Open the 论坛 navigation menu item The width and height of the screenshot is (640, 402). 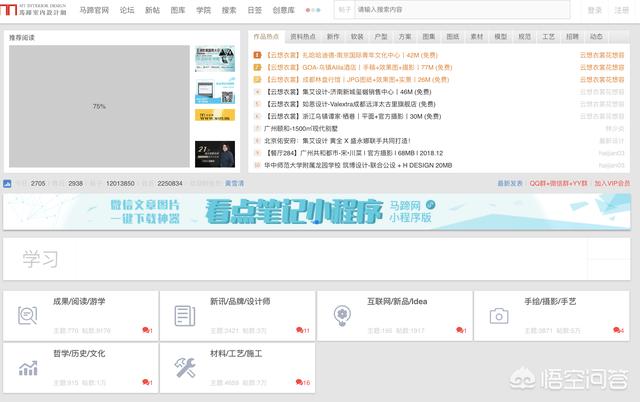pos(127,10)
